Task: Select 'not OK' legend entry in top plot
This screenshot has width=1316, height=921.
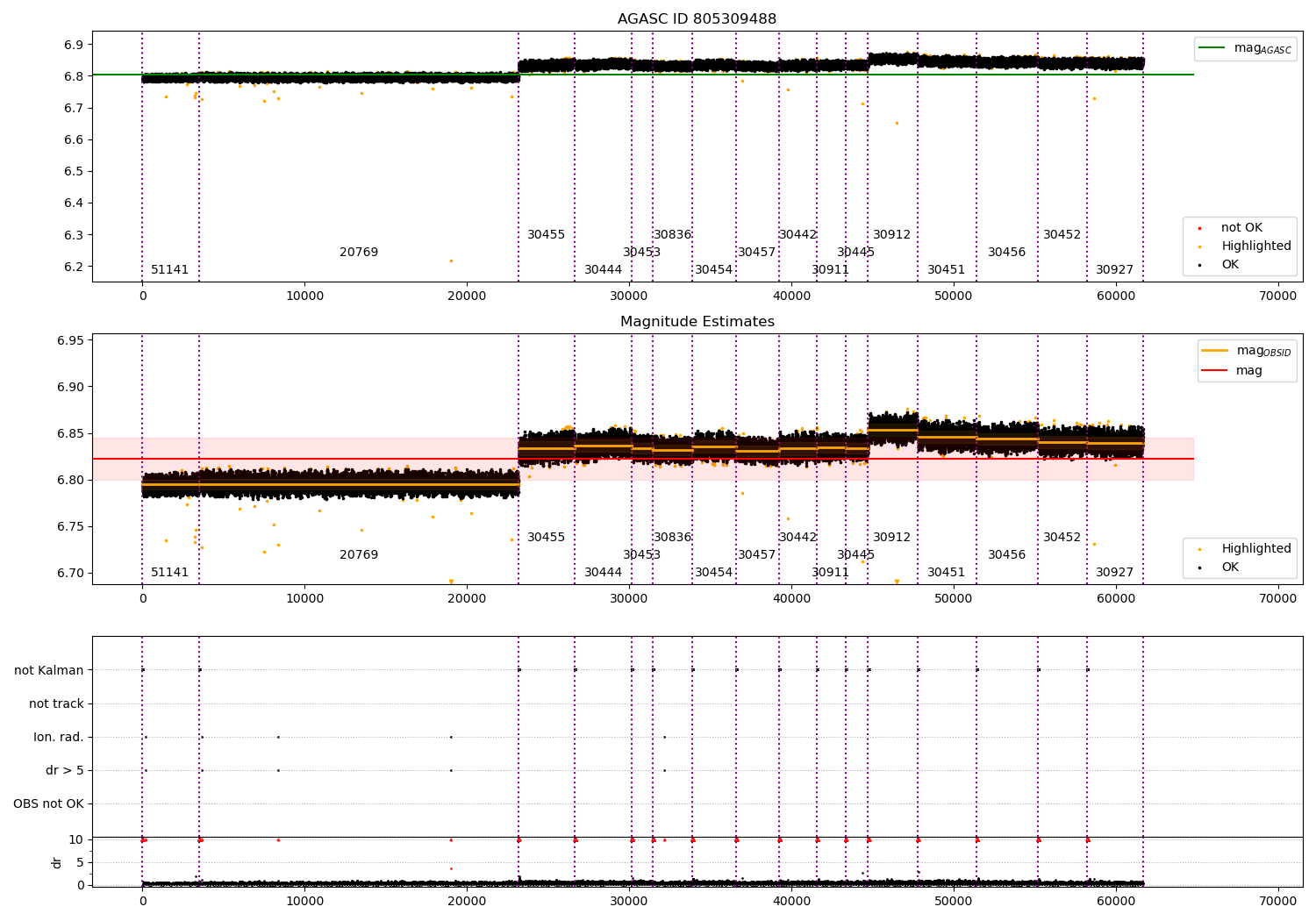Action: 1231,228
